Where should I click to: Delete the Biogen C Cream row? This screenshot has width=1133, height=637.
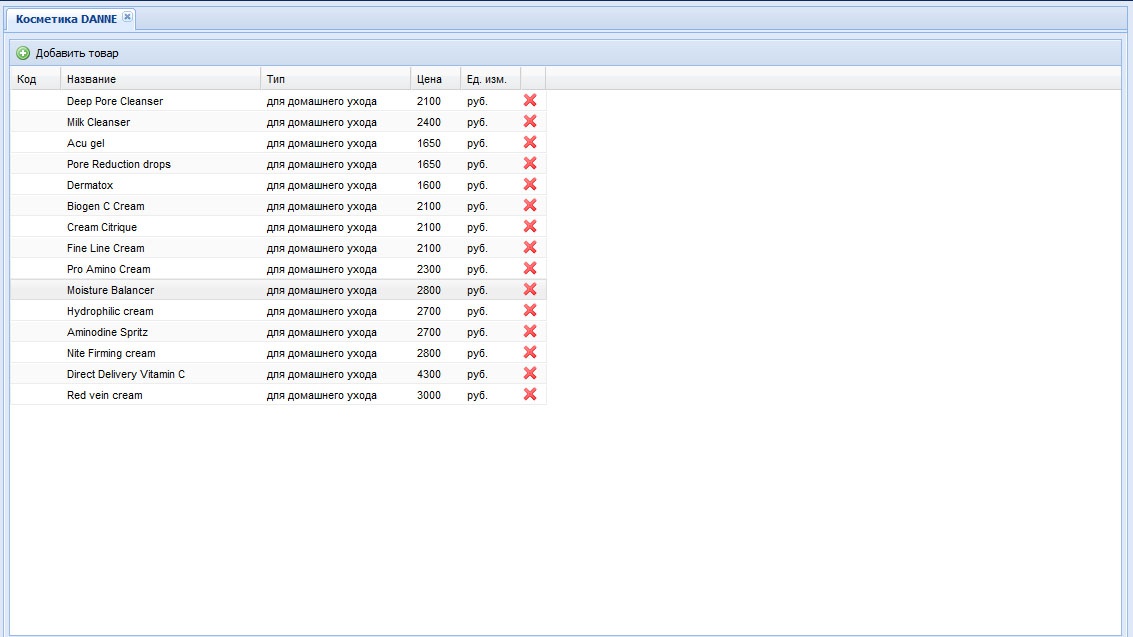(530, 205)
